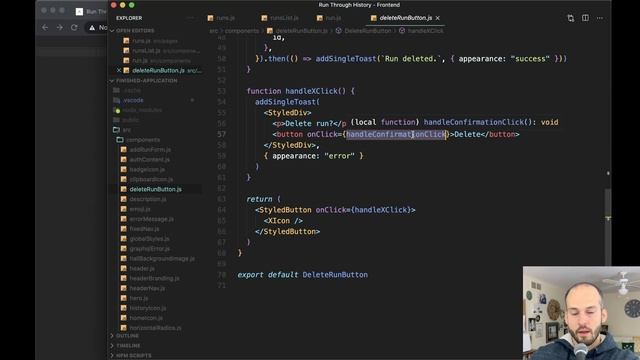Open globalStyles.js file
Image resolution: width=640 pixels, height=360 pixels.
149,239
